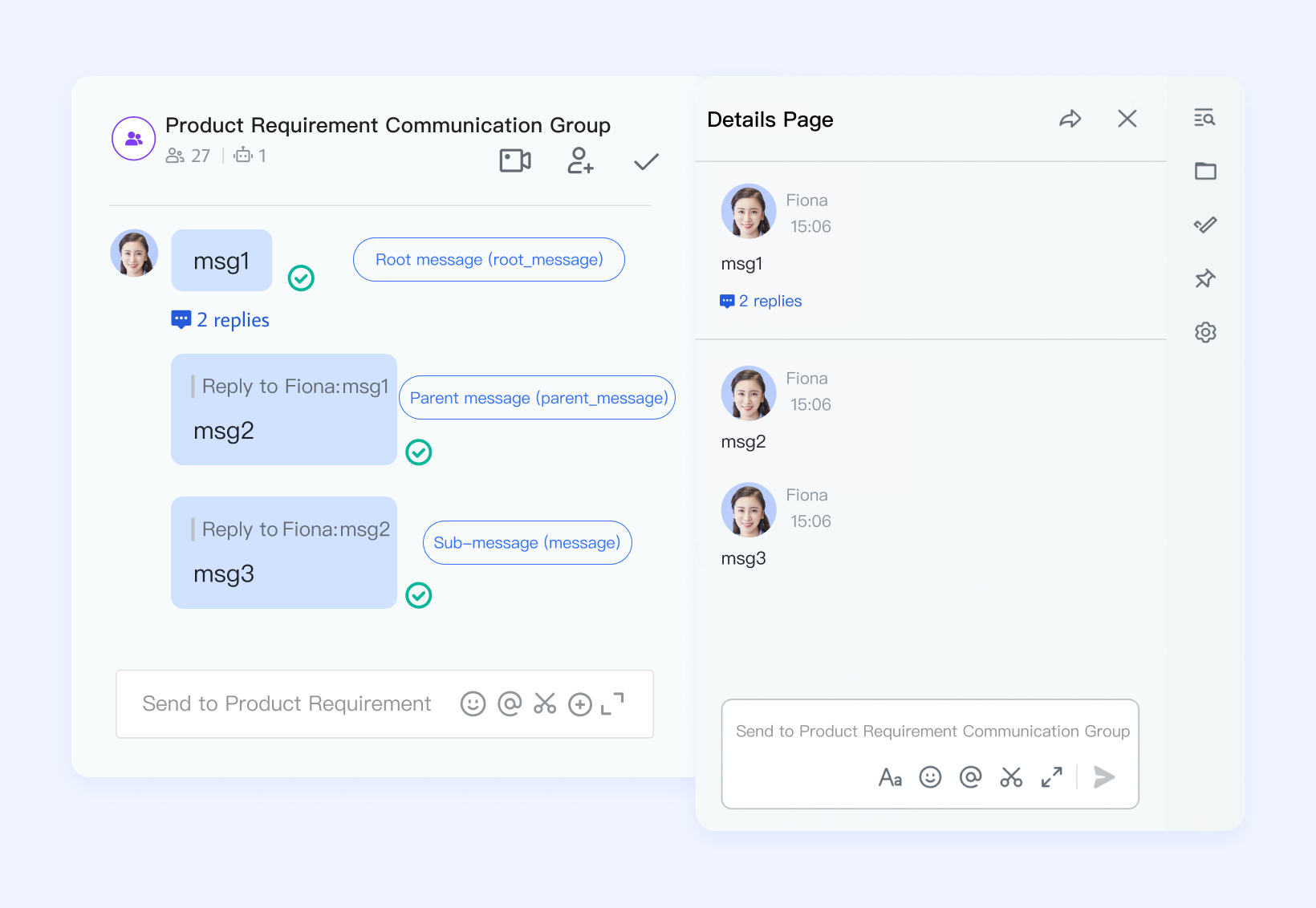Click the double-check tasks sidebar icon
This screenshot has height=908, width=1316.
click(1204, 225)
